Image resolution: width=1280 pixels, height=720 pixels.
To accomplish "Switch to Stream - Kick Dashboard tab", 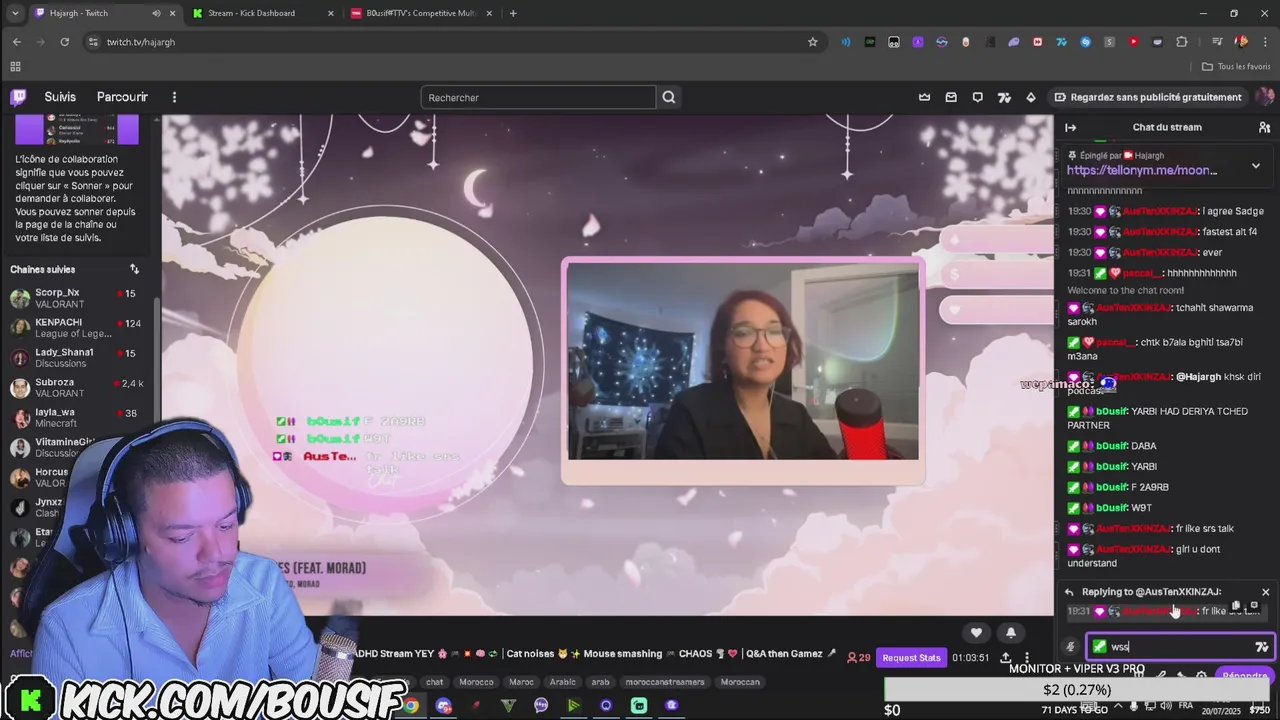I will click(x=262, y=13).
